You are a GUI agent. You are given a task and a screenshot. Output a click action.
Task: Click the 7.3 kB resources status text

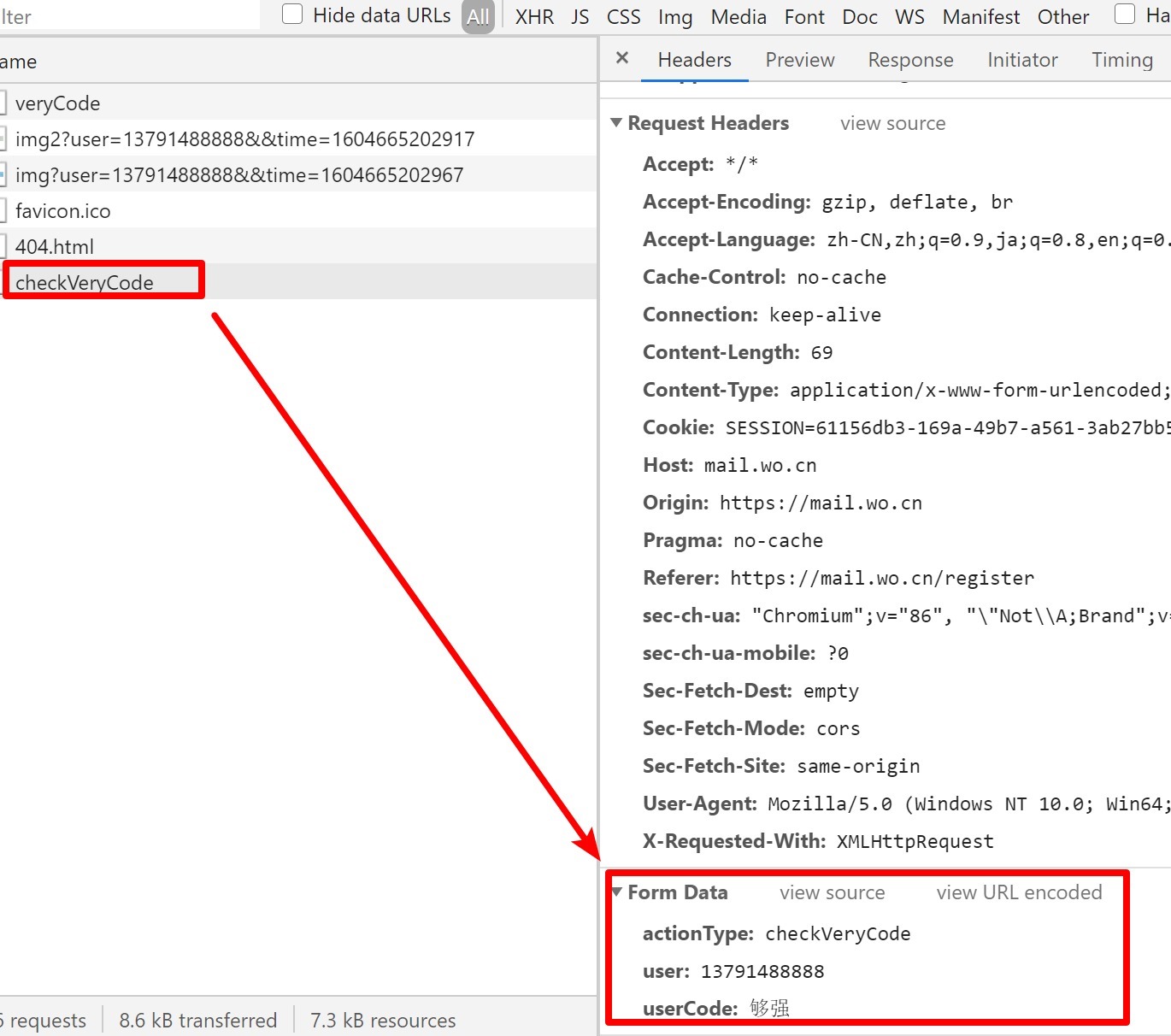click(x=383, y=1020)
